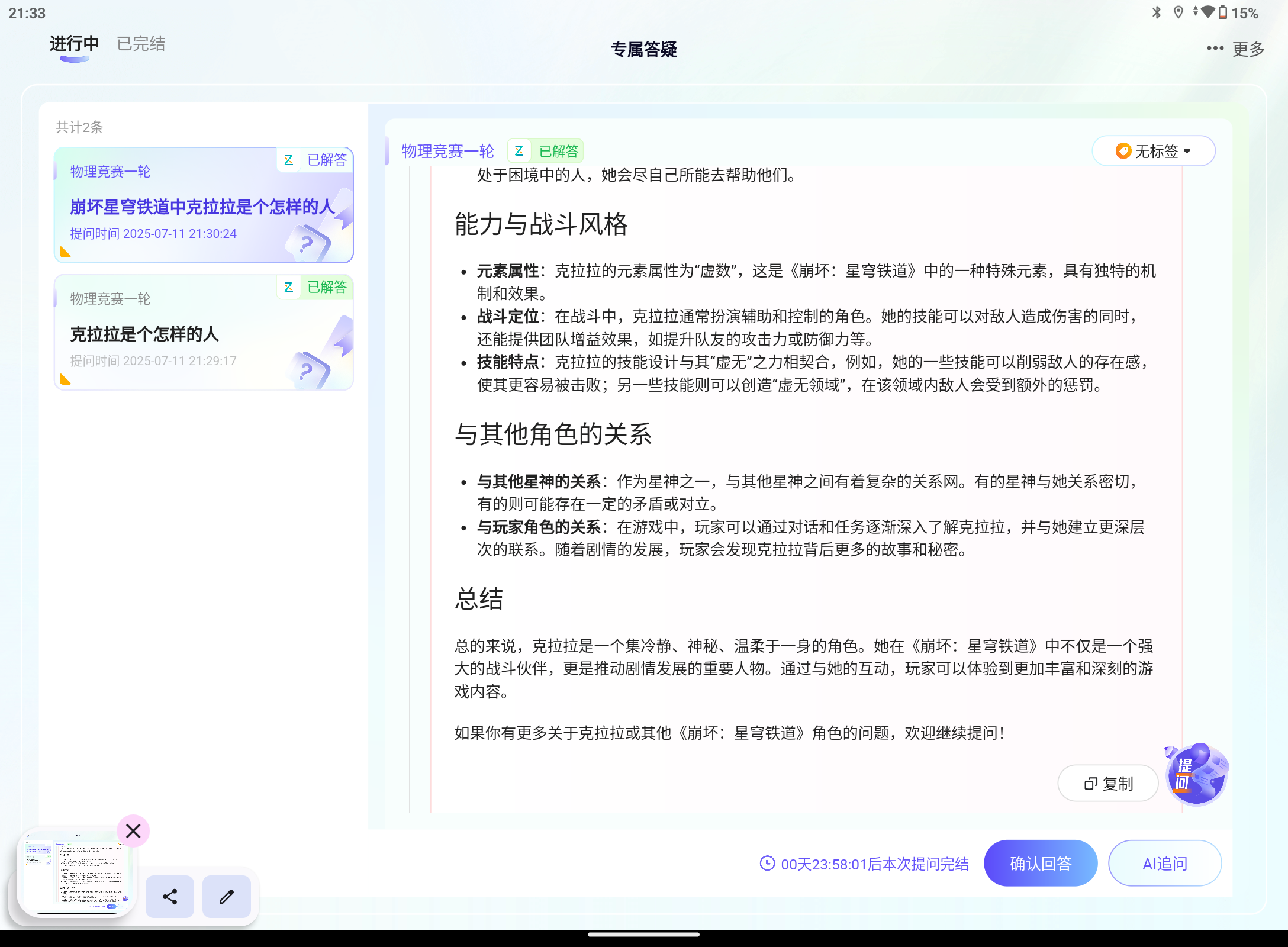Edit the screenshot with pencil icon

(x=227, y=896)
